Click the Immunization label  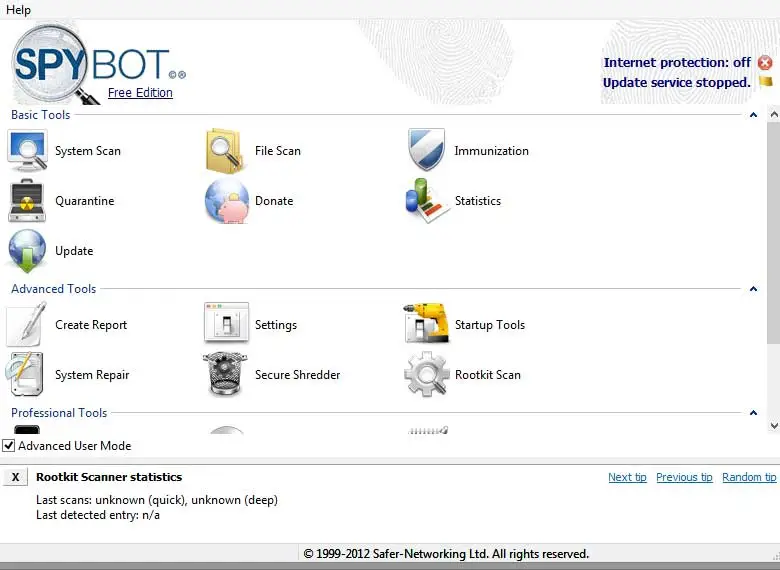[491, 151]
